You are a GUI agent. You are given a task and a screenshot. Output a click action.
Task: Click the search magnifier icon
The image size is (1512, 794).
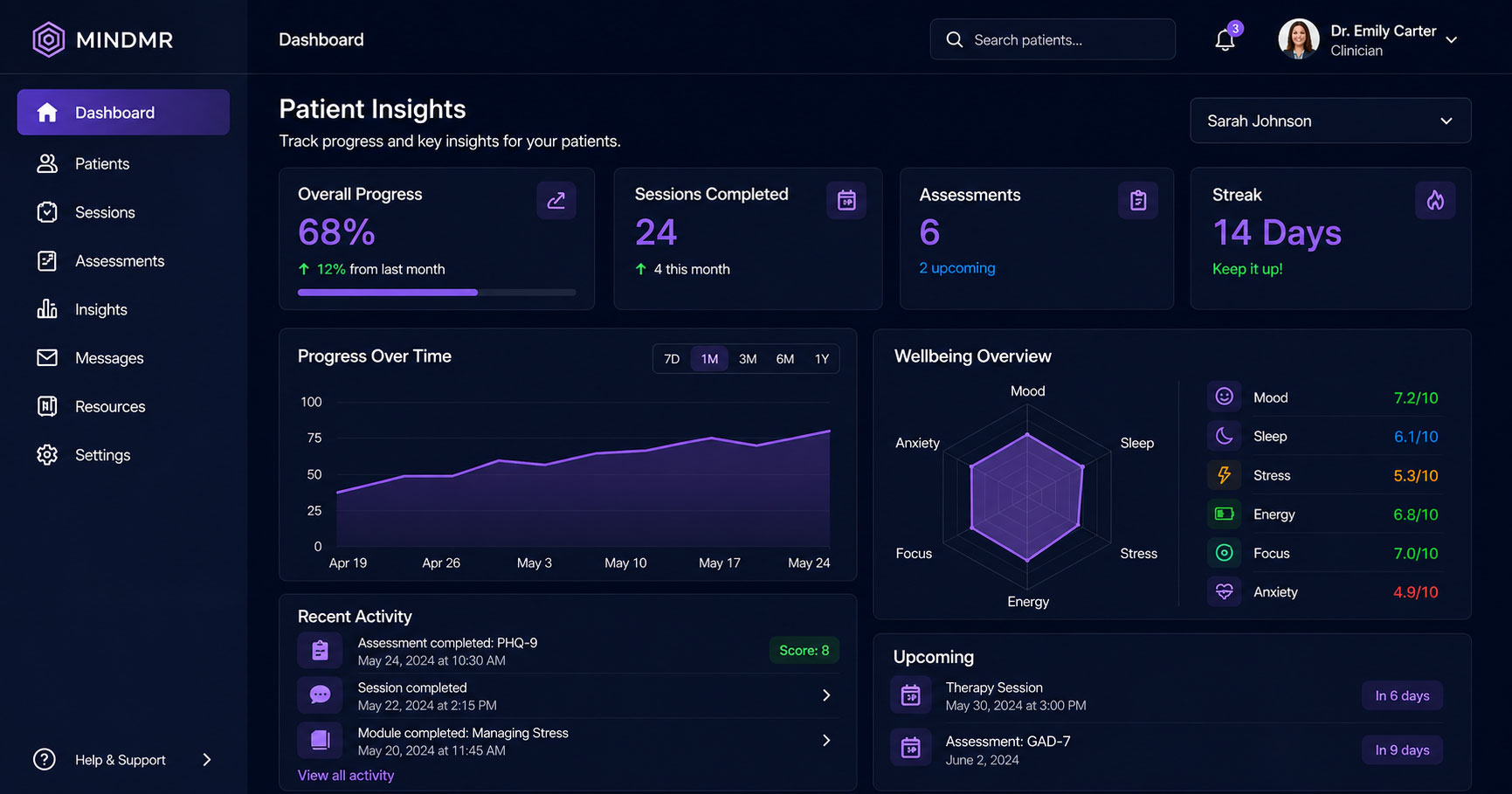955,40
